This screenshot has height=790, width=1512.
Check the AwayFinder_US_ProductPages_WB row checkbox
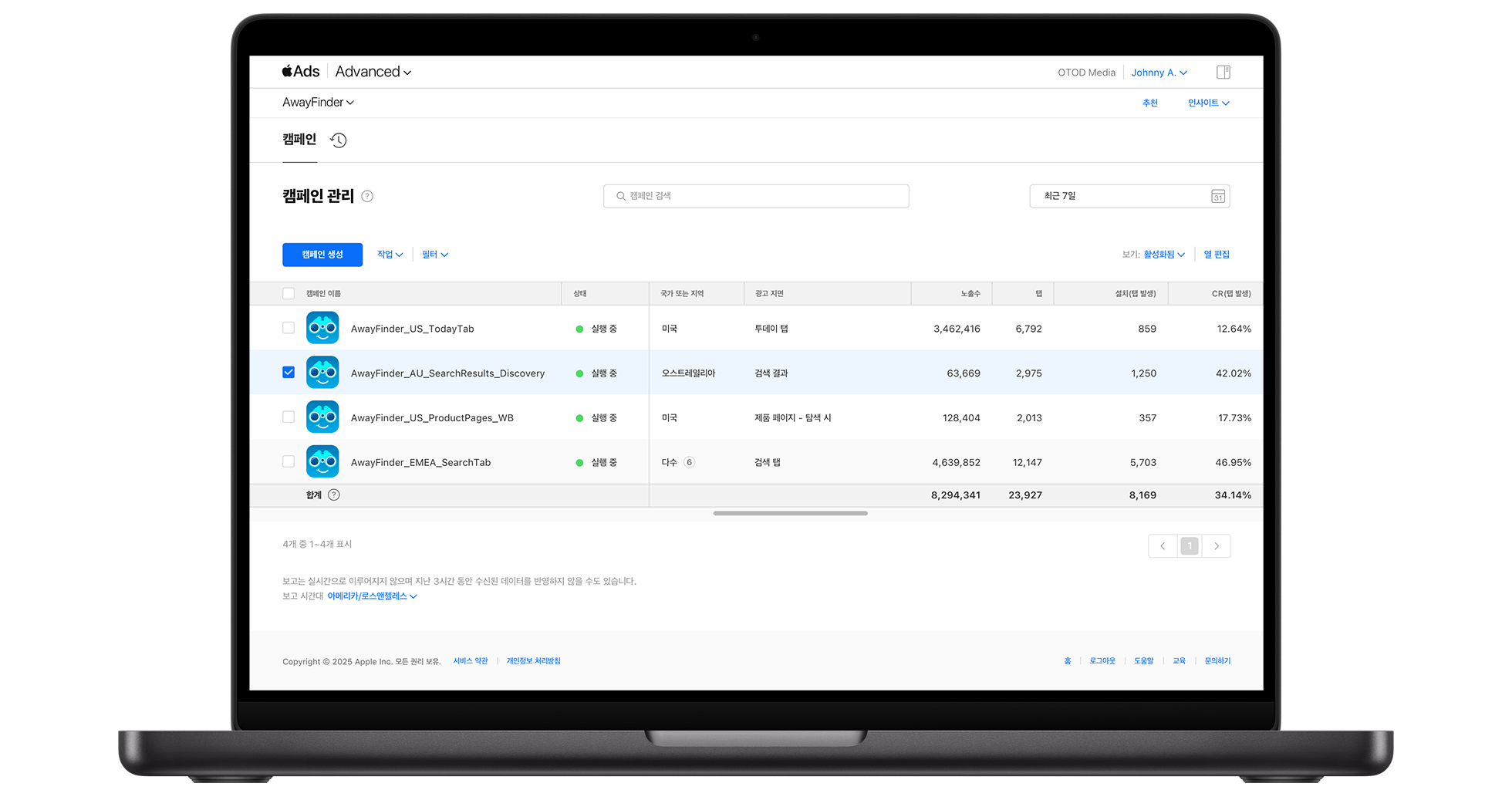click(289, 417)
